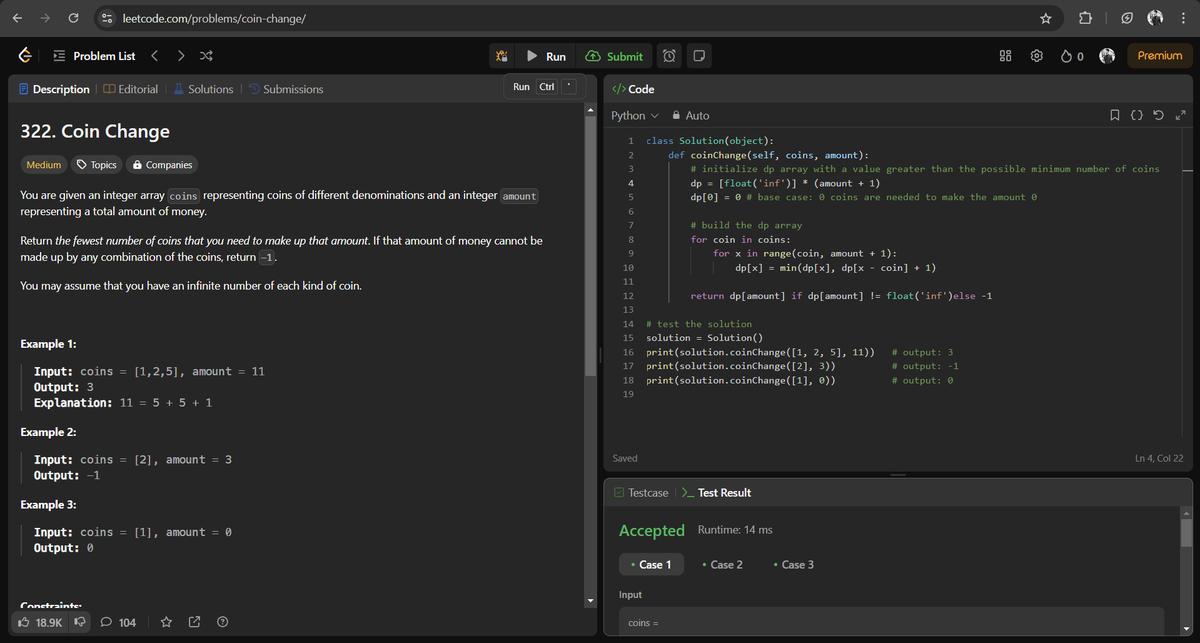Open the help question mark icon

pos(223,623)
